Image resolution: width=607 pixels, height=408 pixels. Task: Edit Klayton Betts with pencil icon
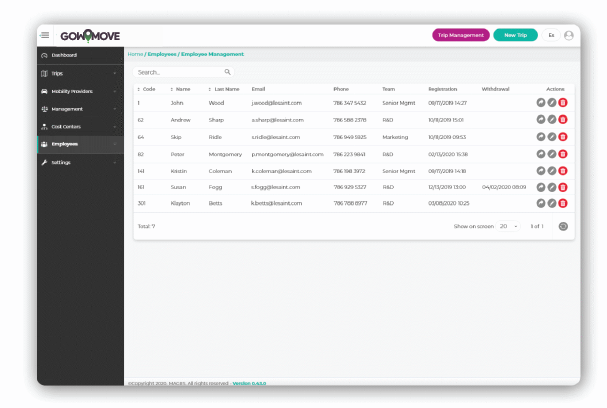[552, 204]
